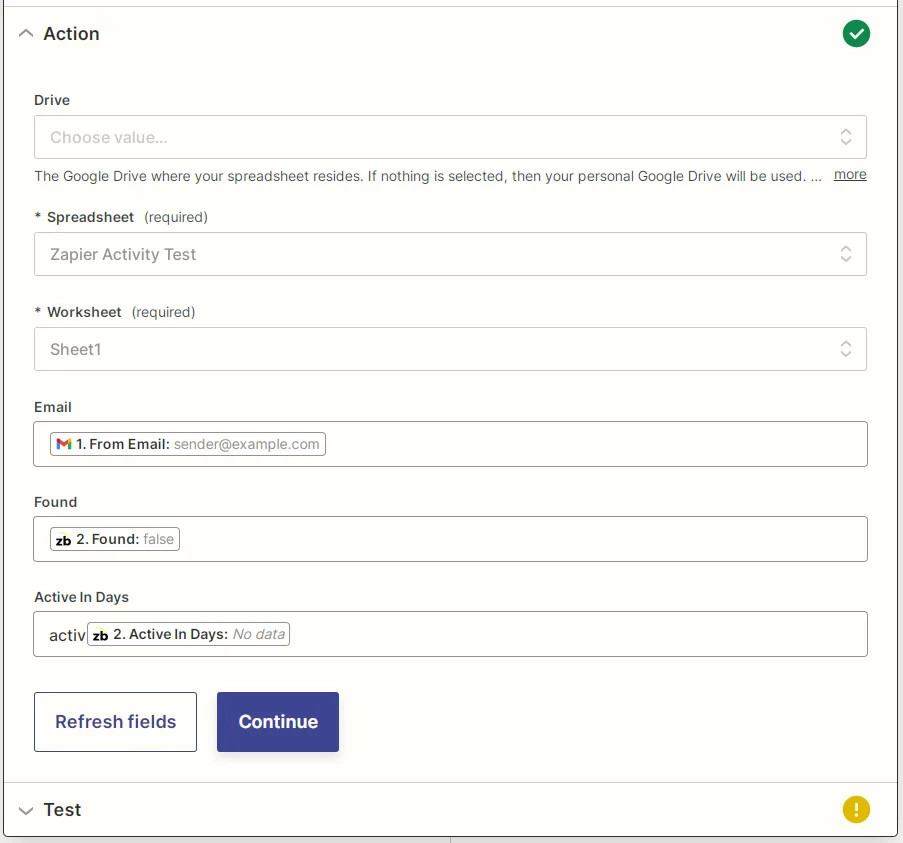
Task: Open the 'more' help text link
Action: (849, 174)
